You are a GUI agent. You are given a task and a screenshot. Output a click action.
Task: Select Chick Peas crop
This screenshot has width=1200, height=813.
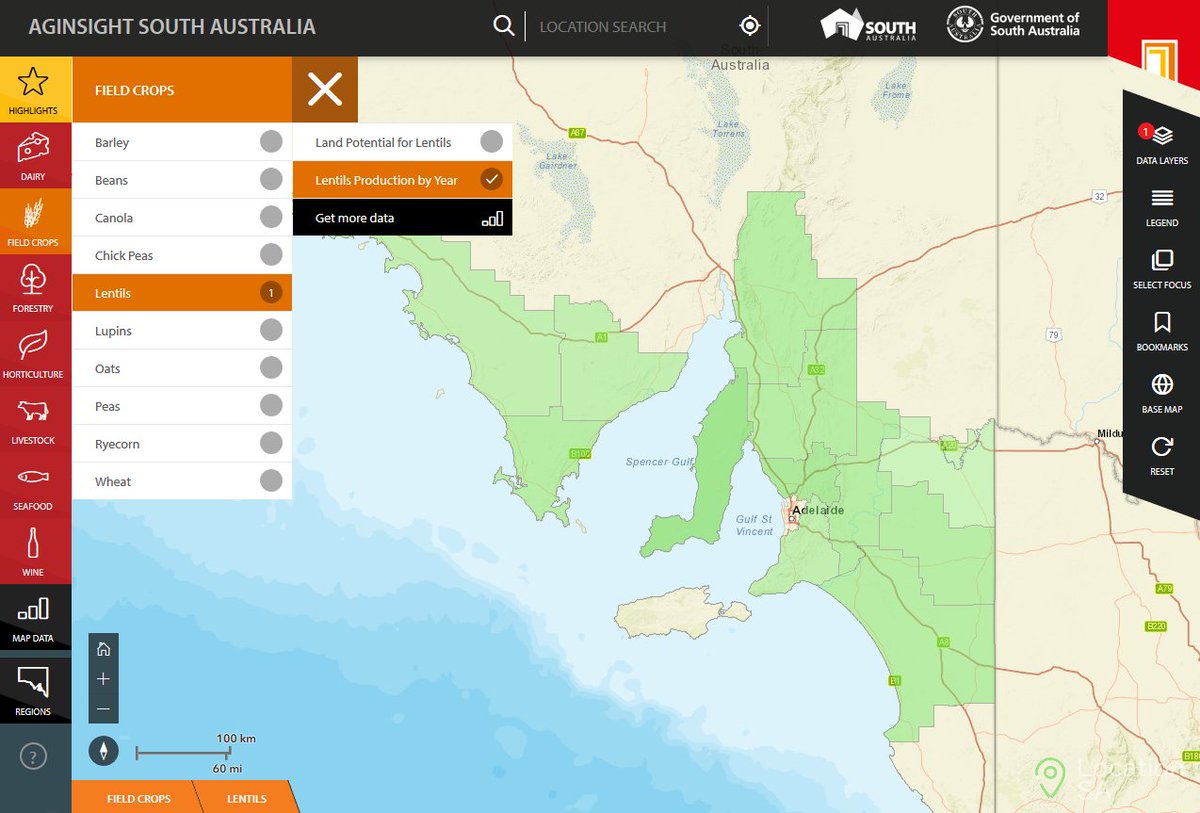pos(182,255)
